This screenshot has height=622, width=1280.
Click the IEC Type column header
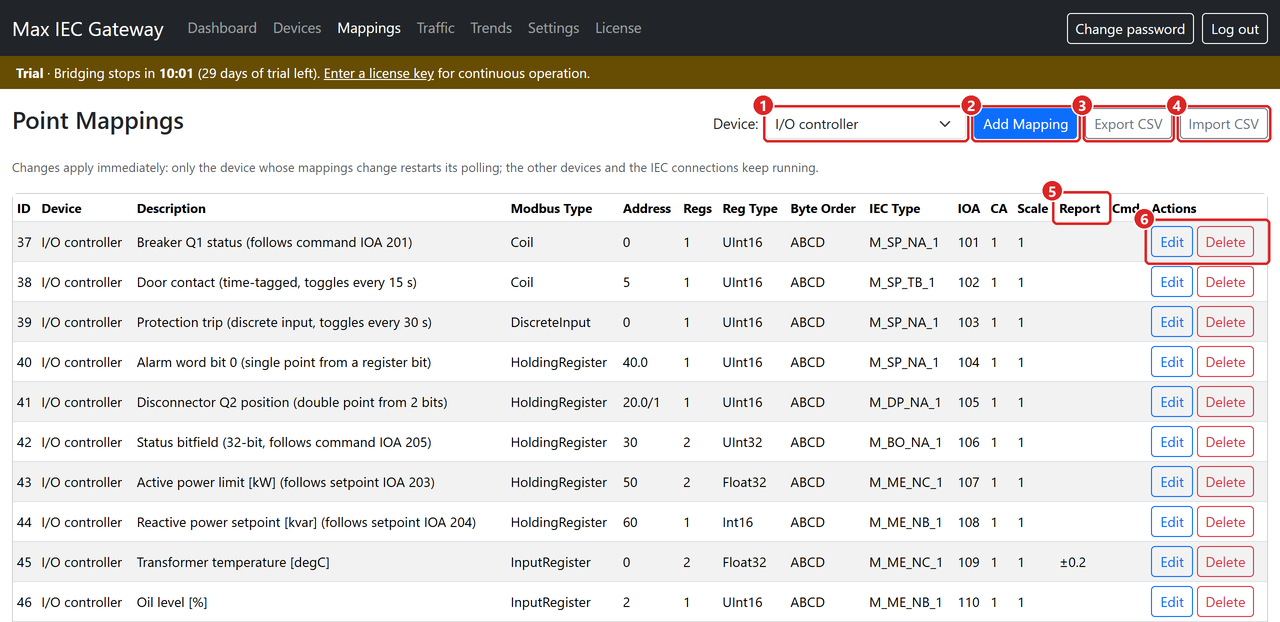pyautogui.click(x=895, y=209)
